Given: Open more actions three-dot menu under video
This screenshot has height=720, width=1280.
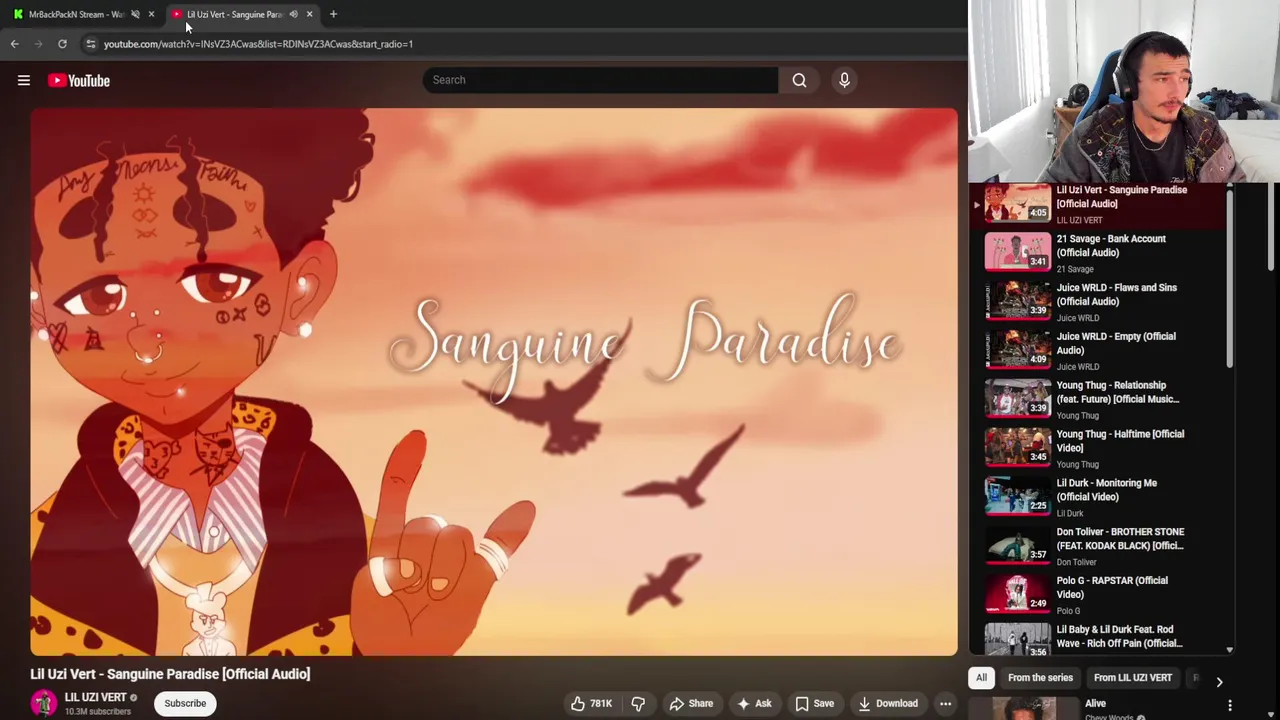Looking at the screenshot, I should tap(945, 703).
